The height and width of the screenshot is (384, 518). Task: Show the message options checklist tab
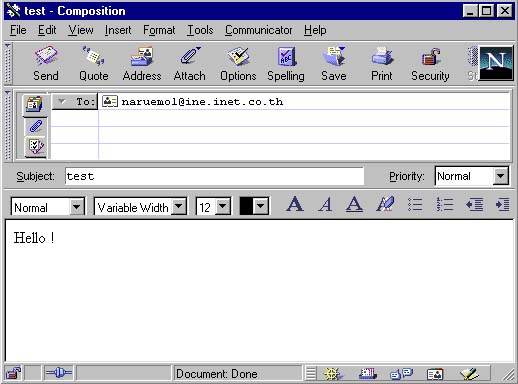[35, 146]
